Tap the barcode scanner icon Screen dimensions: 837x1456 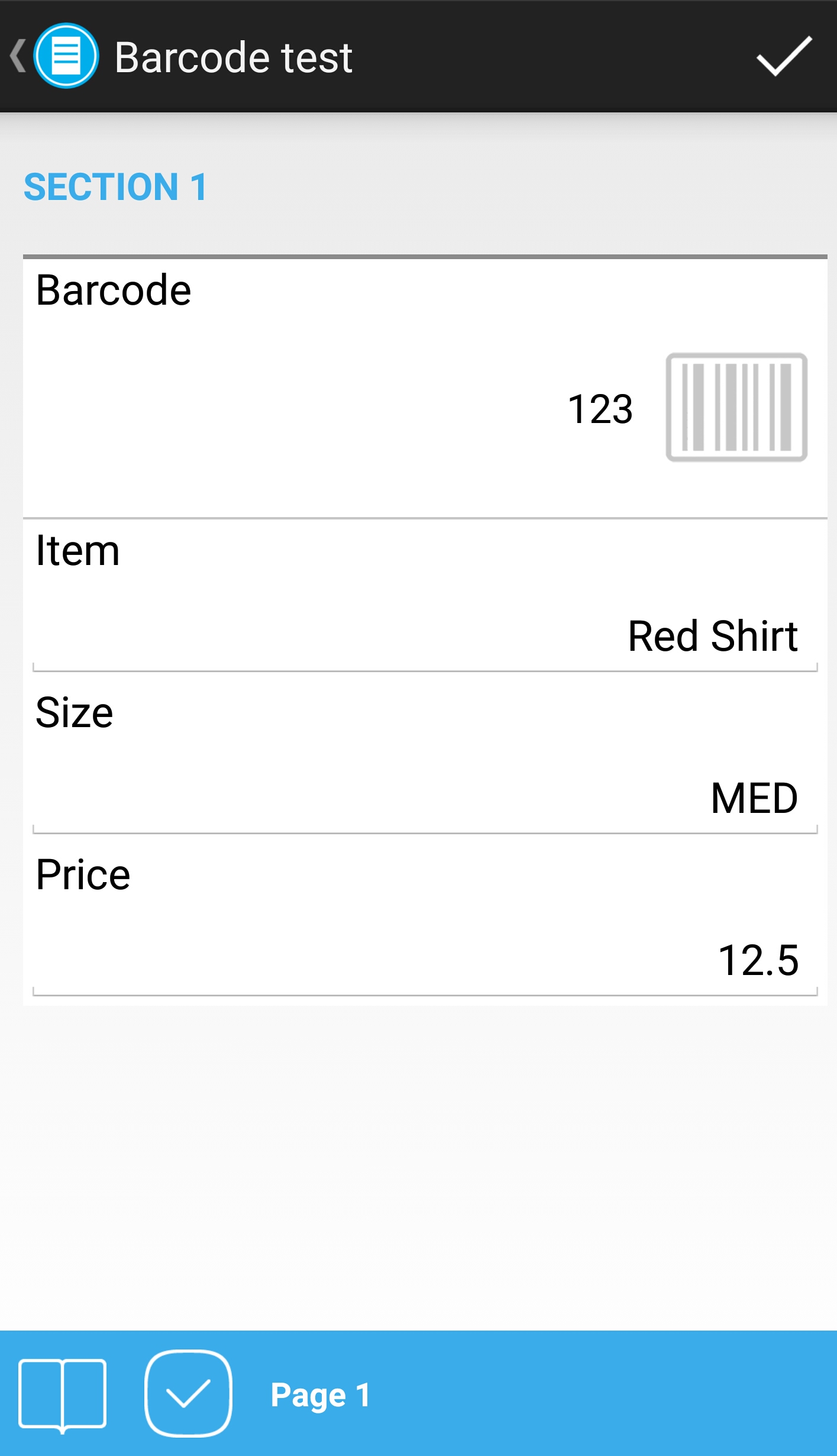[x=736, y=407]
